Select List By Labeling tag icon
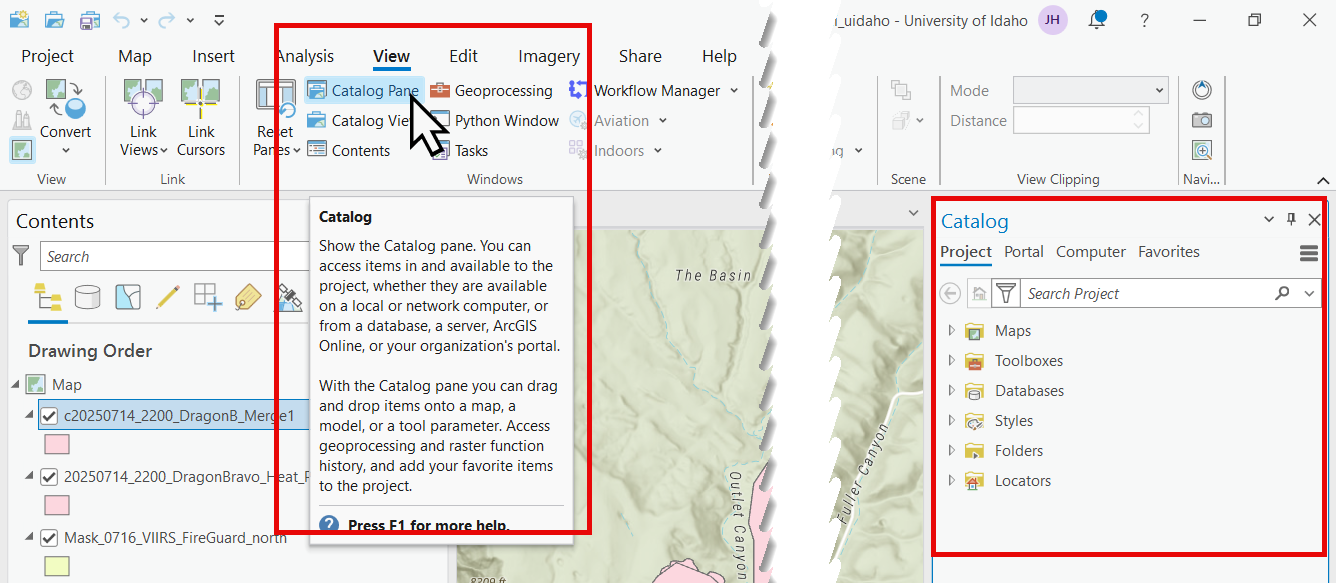This screenshot has width=1336, height=583. 247,296
